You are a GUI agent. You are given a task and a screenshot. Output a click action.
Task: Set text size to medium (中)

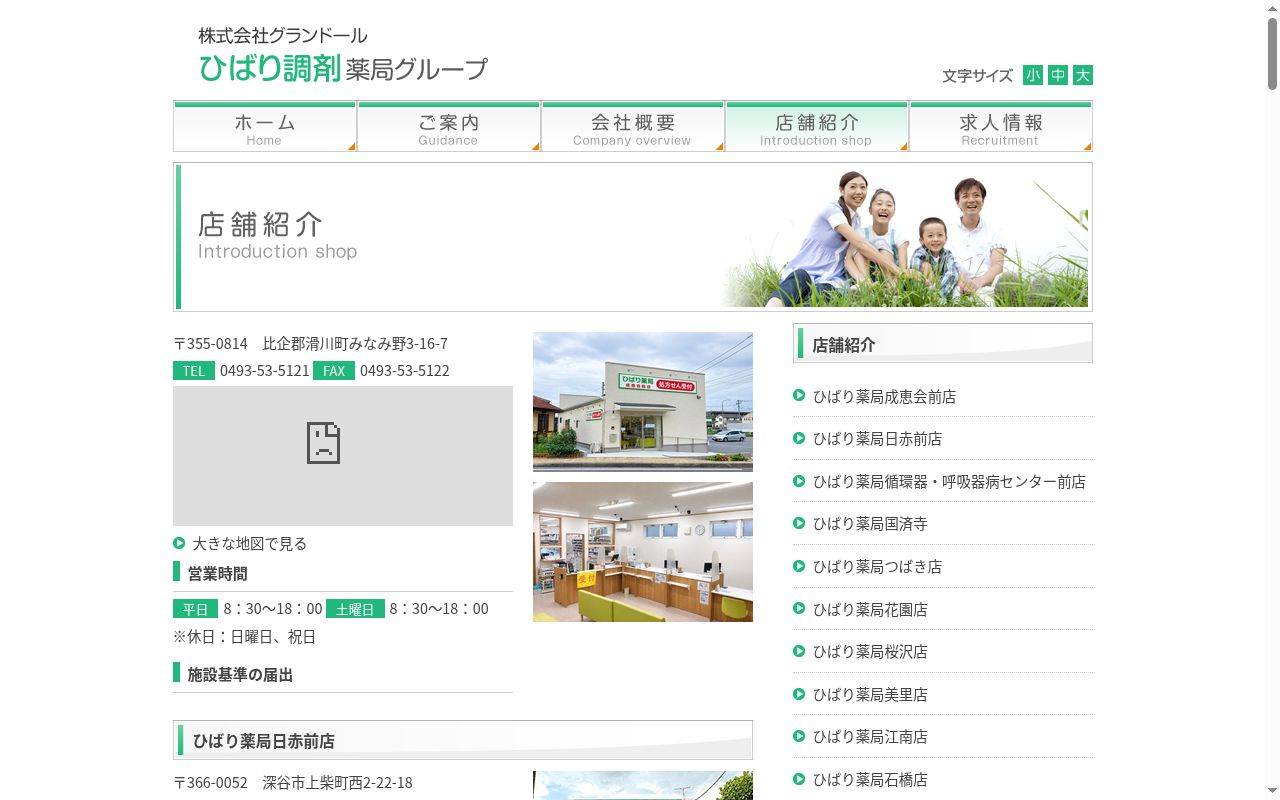pyautogui.click(x=1058, y=75)
